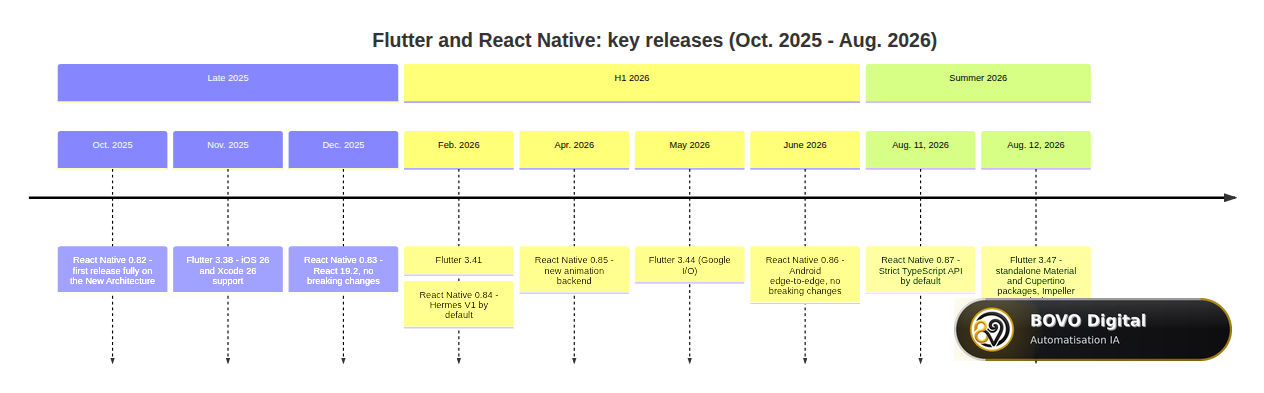Click the timeline arrowhead at right end

pos(1230,198)
